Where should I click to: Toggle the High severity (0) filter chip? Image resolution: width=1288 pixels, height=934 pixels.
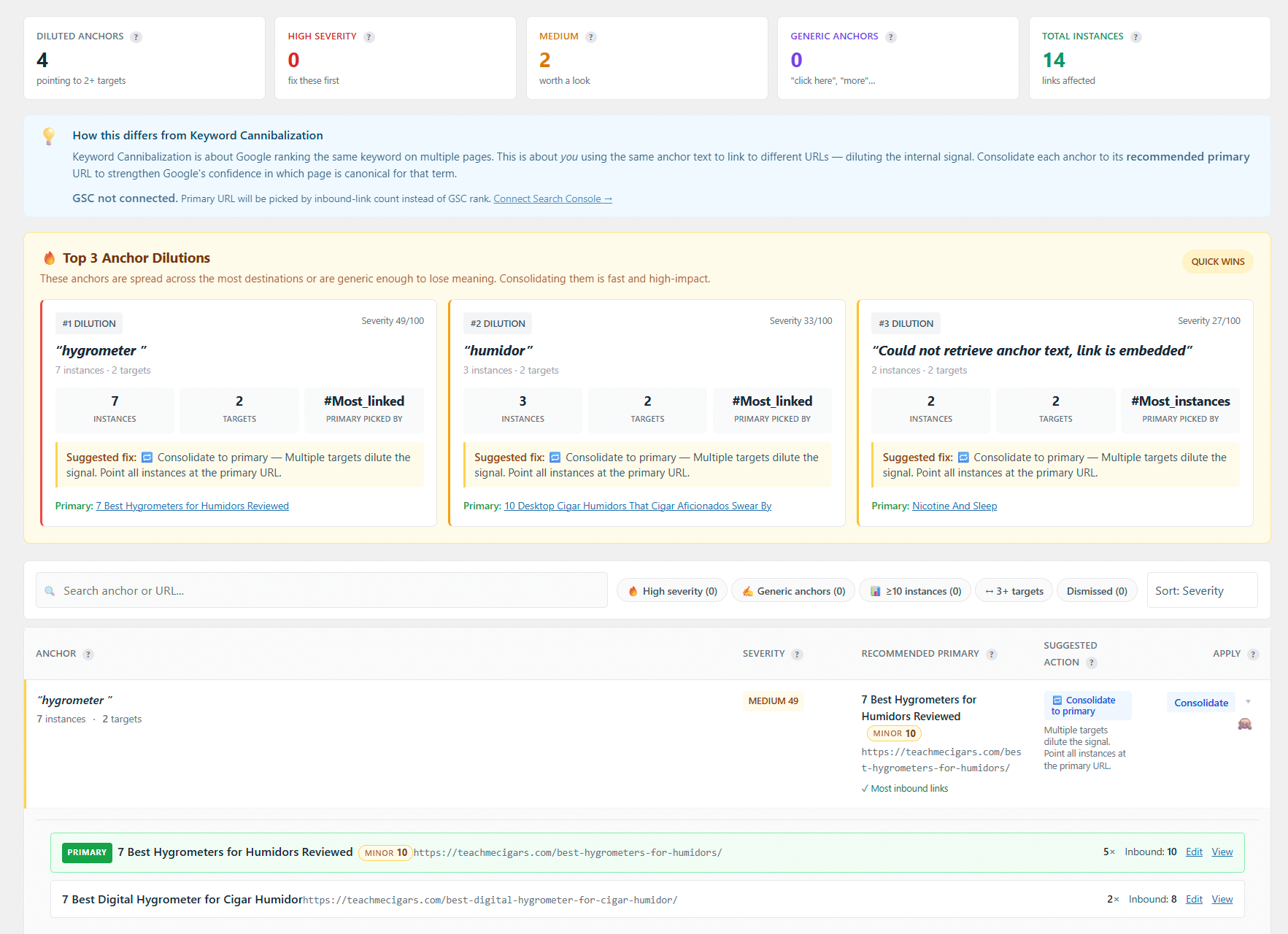coord(672,591)
